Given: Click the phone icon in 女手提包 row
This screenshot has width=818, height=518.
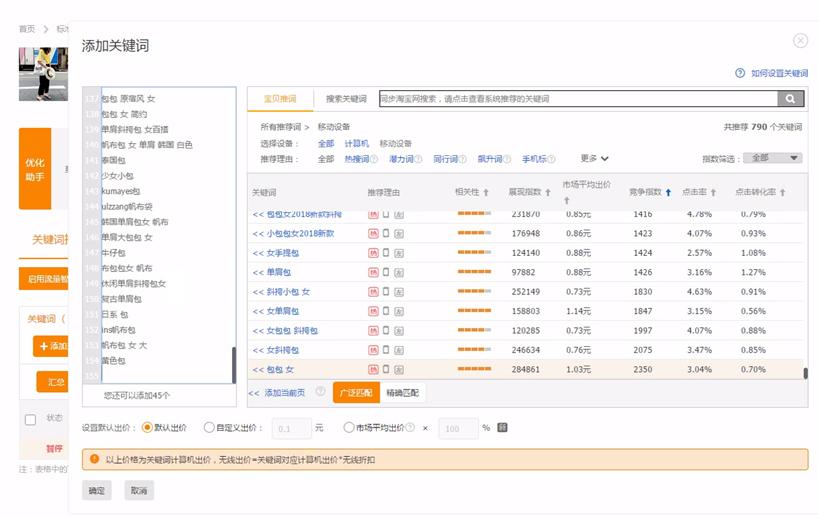Looking at the screenshot, I should coord(386,252).
